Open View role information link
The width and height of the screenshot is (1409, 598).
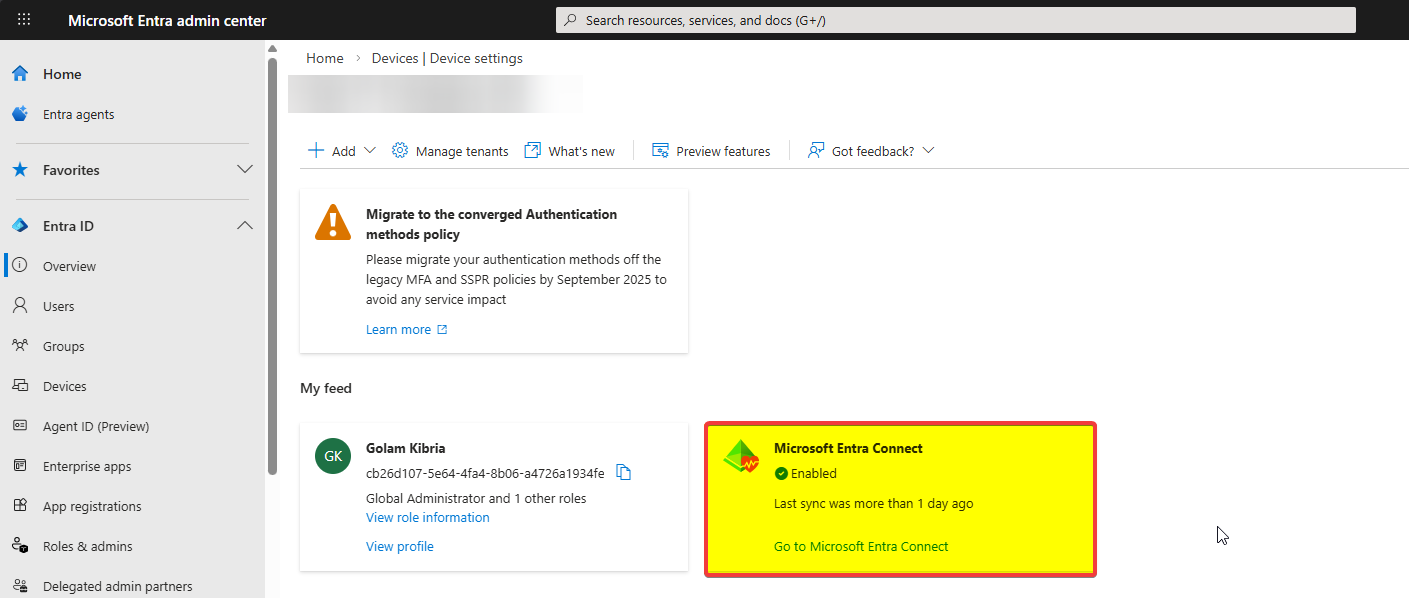428,517
